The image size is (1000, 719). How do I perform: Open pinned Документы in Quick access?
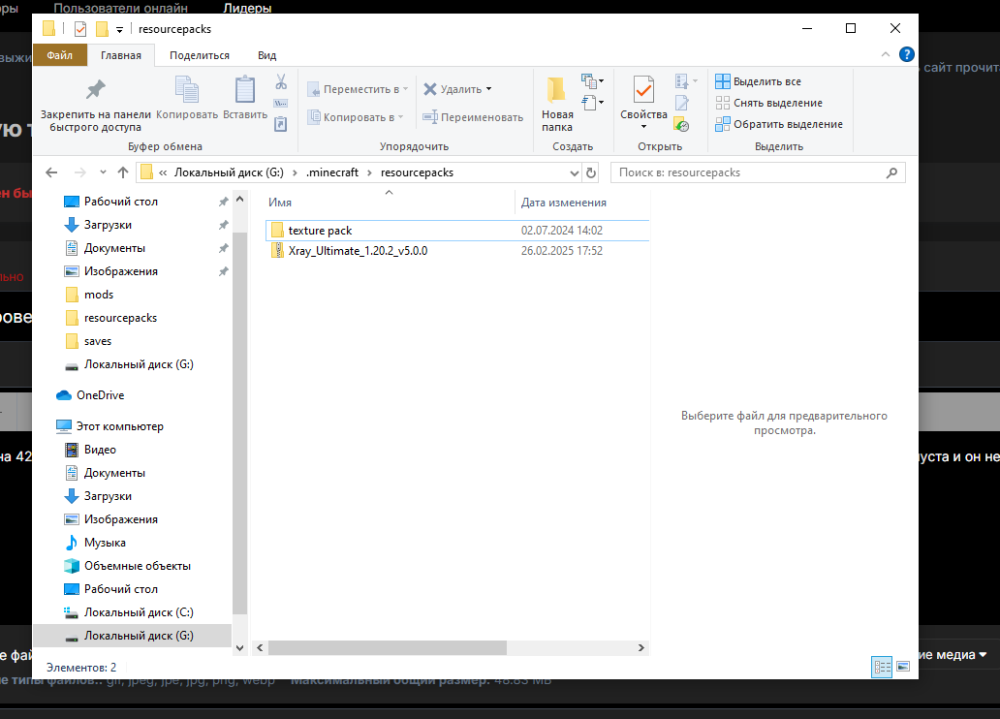(x=114, y=248)
